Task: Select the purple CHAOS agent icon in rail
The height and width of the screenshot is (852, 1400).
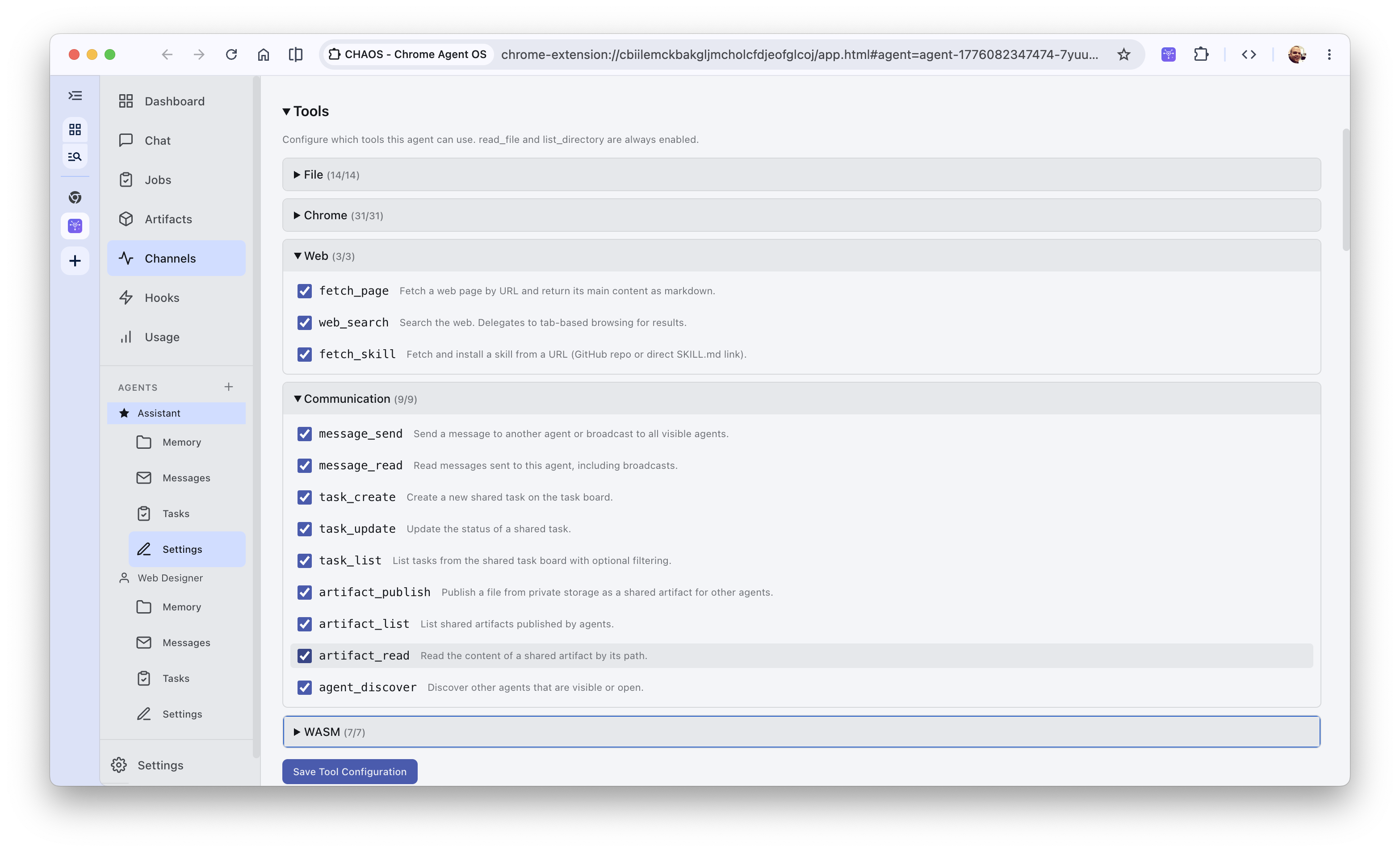Action: [x=75, y=226]
